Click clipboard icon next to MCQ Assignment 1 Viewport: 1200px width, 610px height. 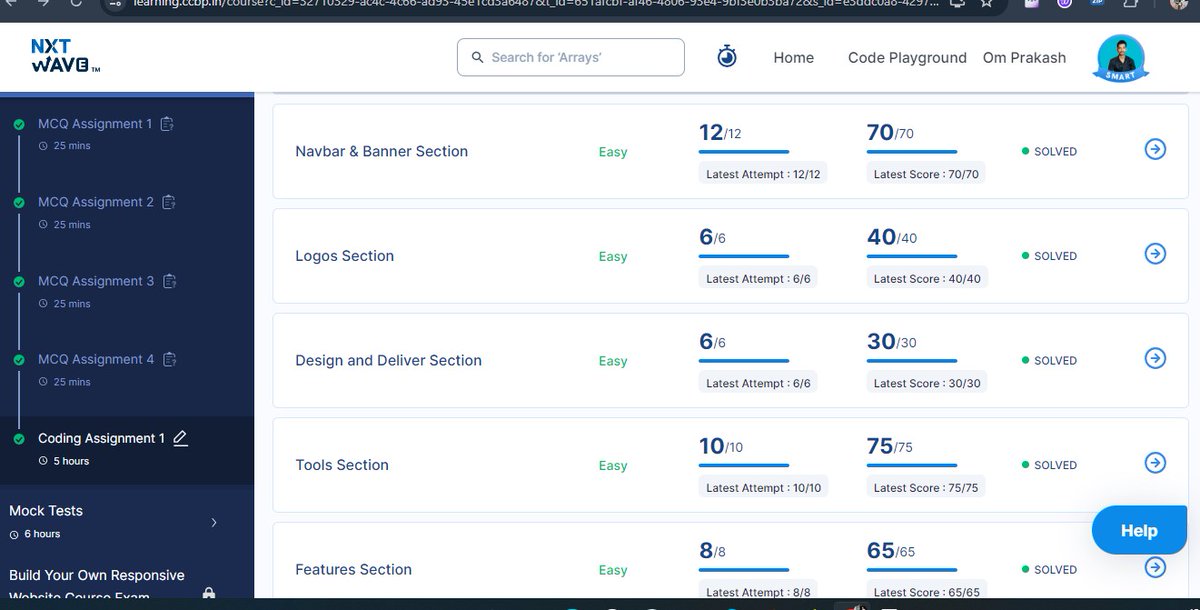click(167, 124)
